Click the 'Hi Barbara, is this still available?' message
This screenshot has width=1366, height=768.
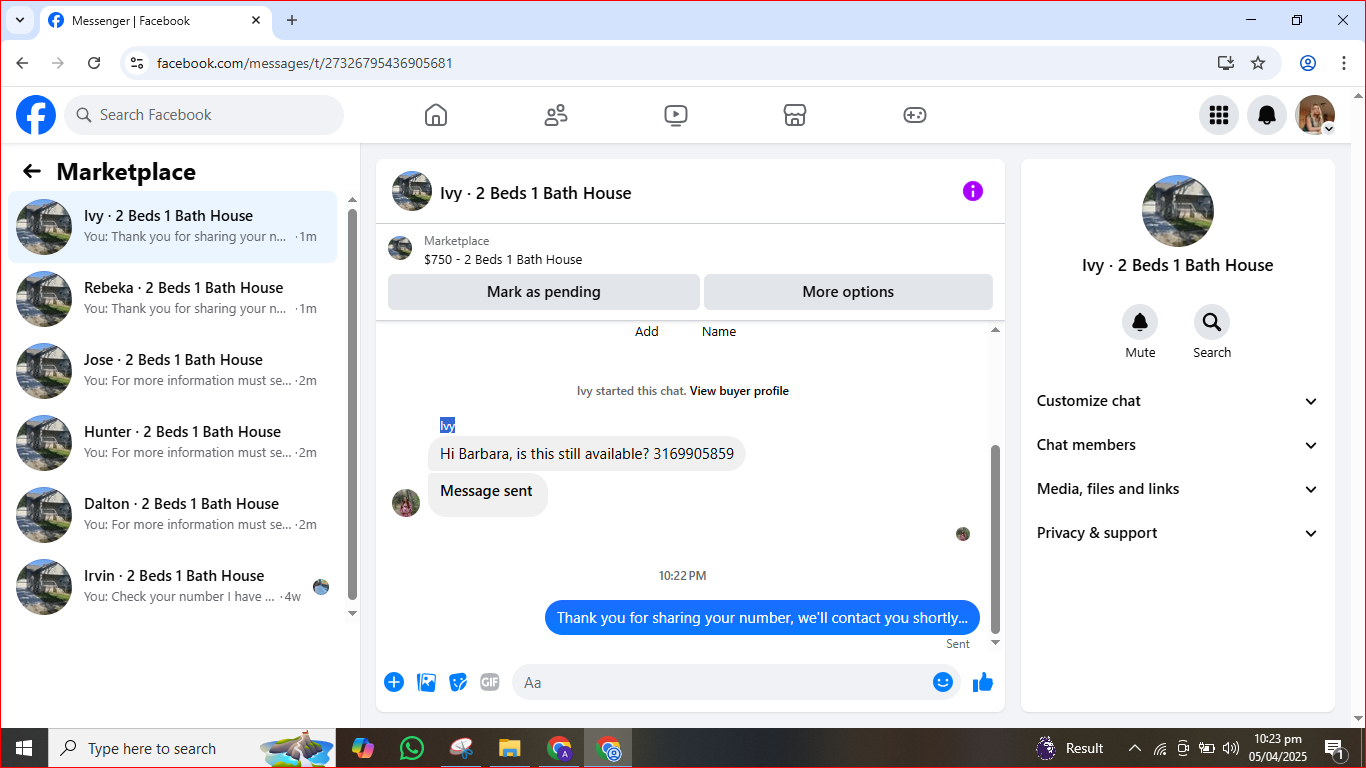click(587, 454)
